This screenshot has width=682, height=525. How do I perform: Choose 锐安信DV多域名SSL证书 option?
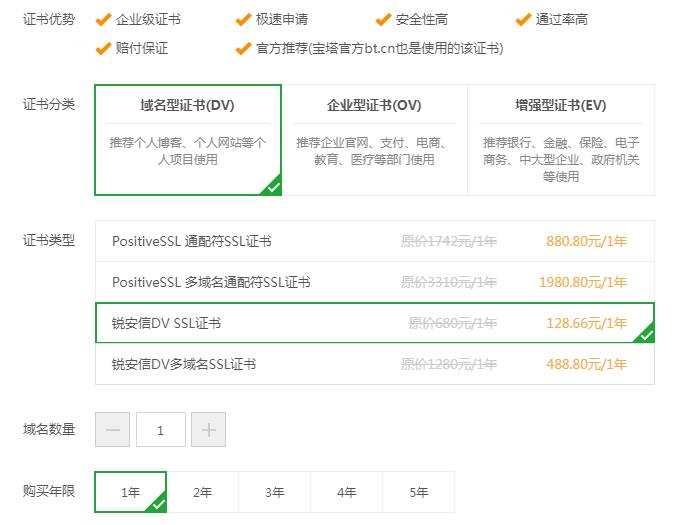coord(375,364)
